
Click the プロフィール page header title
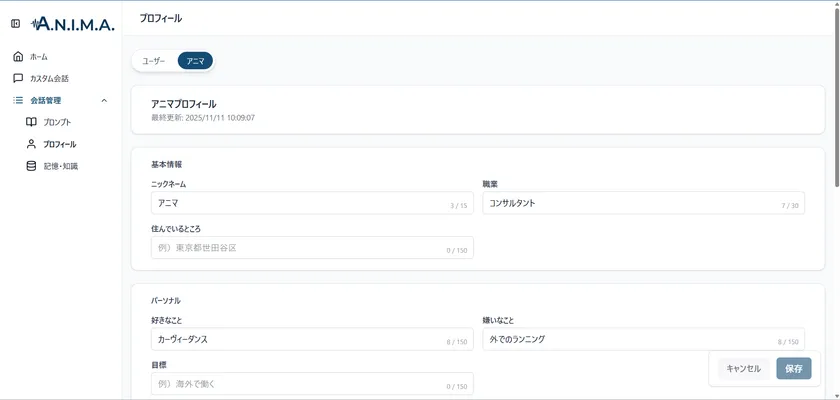[161, 18]
